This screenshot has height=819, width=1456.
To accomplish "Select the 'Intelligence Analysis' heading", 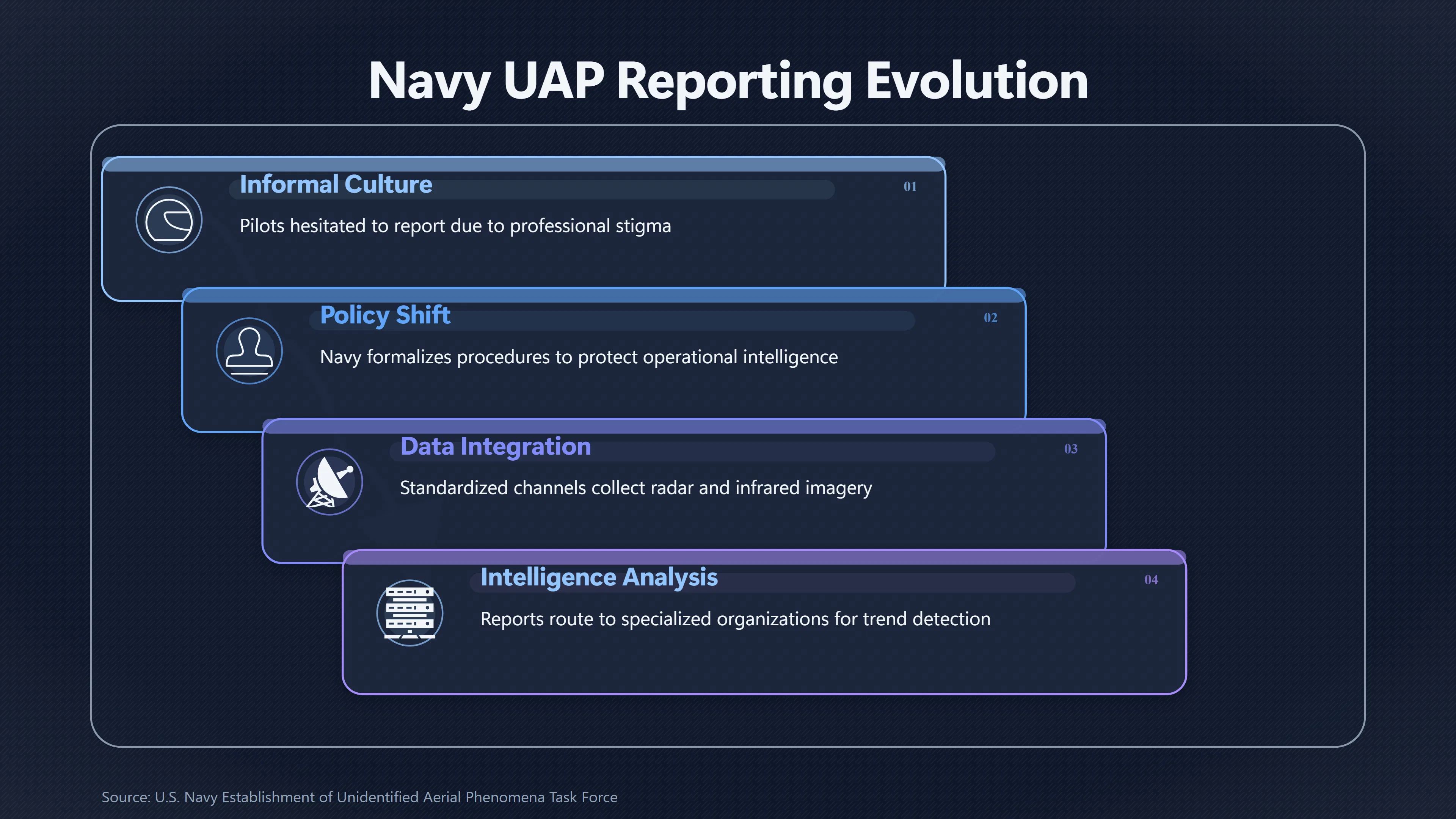I will tap(599, 577).
